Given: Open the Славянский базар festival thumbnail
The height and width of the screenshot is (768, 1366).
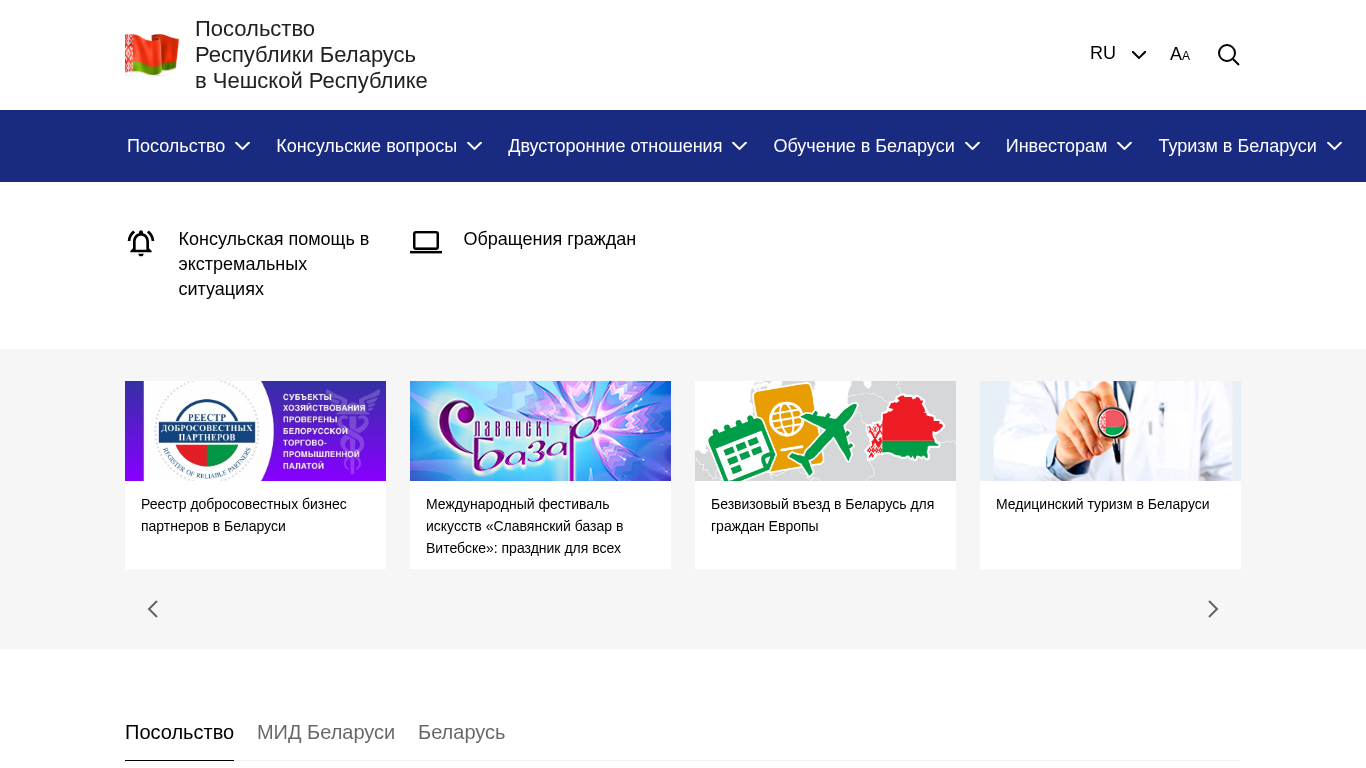Looking at the screenshot, I should click(x=540, y=431).
